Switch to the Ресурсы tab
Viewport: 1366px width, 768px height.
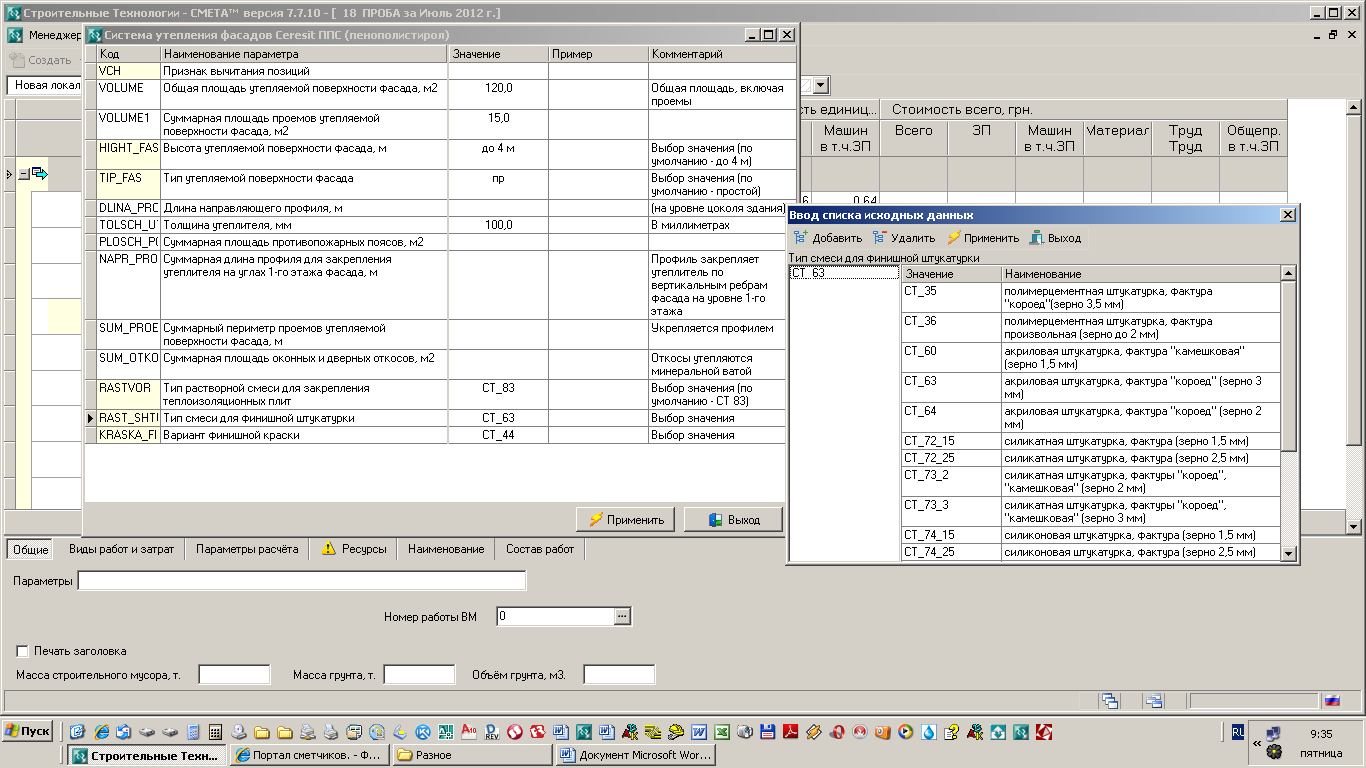click(x=353, y=549)
